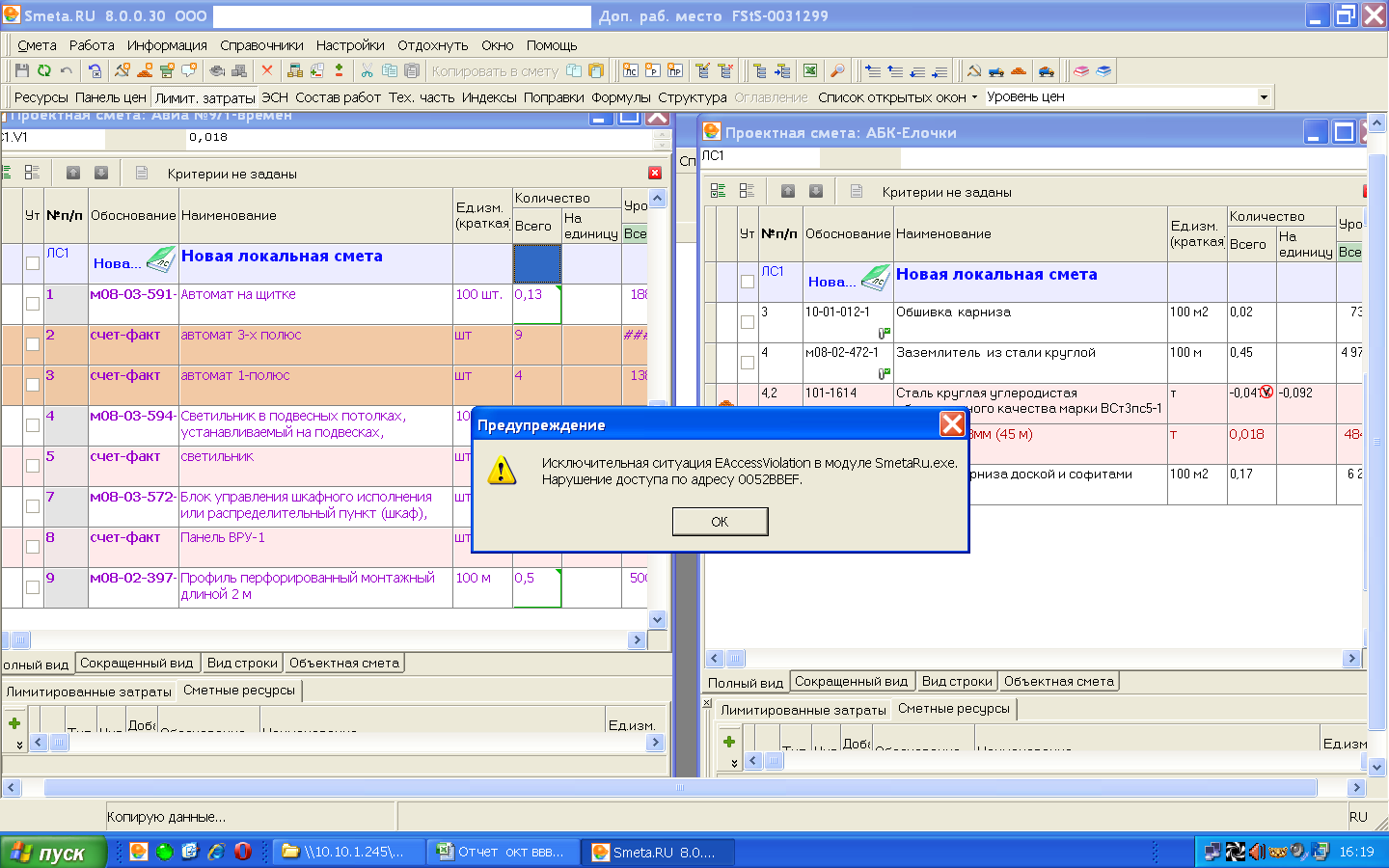Click the 'Отчет окт' taskbar item

pyautogui.click(x=504, y=852)
